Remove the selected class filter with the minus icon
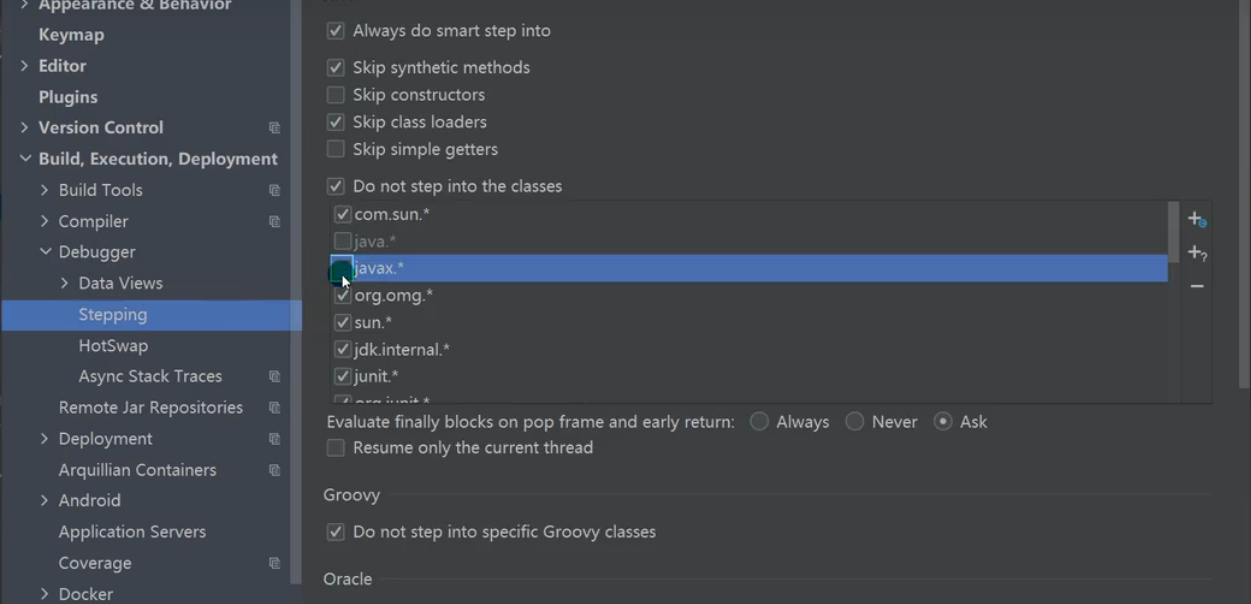Screen dimensions: 1251x604 tap(1196, 286)
